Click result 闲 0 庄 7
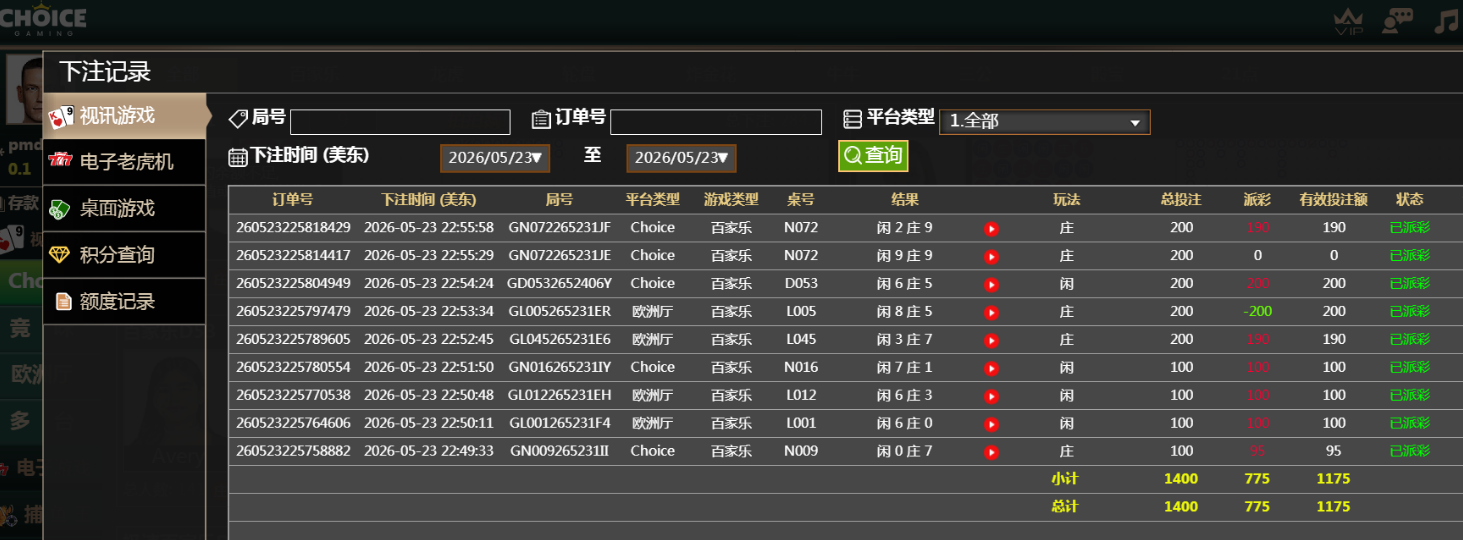Image resolution: width=1463 pixels, height=540 pixels. click(904, 451)
